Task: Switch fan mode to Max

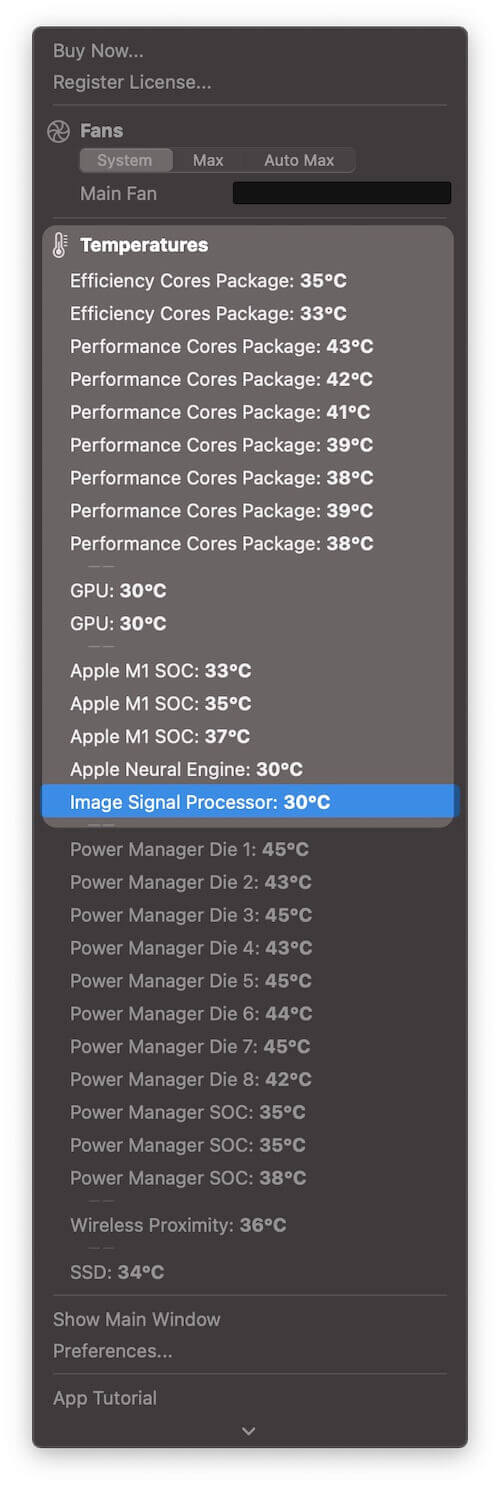Action: [208, 160]
